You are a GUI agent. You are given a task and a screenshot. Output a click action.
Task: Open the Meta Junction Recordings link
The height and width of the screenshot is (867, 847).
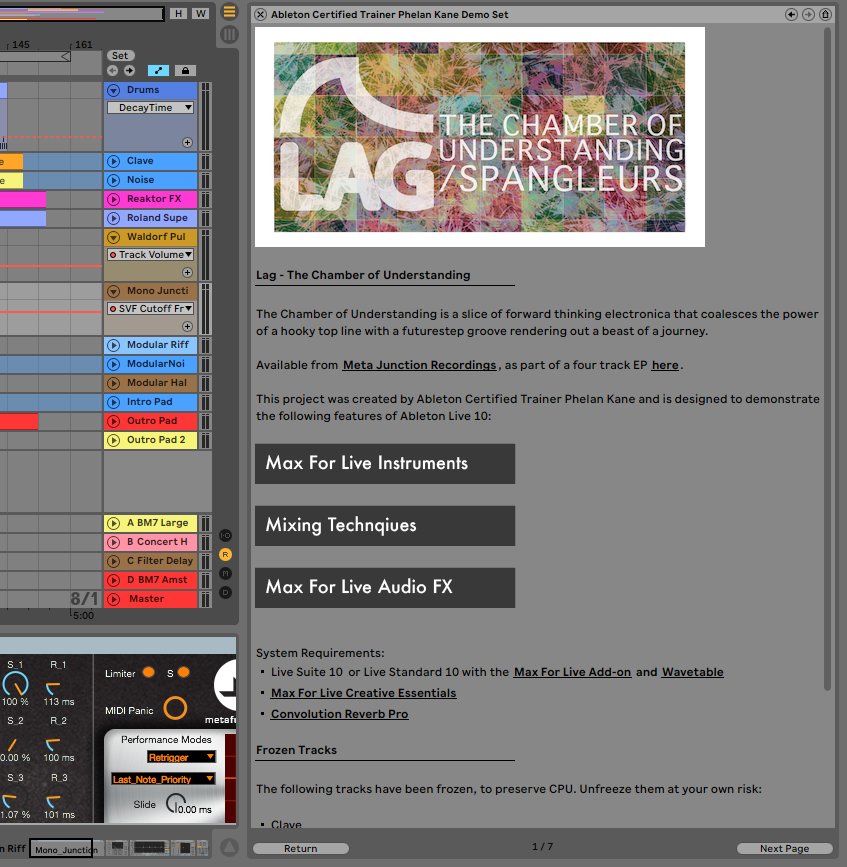[x=419, y=365]
